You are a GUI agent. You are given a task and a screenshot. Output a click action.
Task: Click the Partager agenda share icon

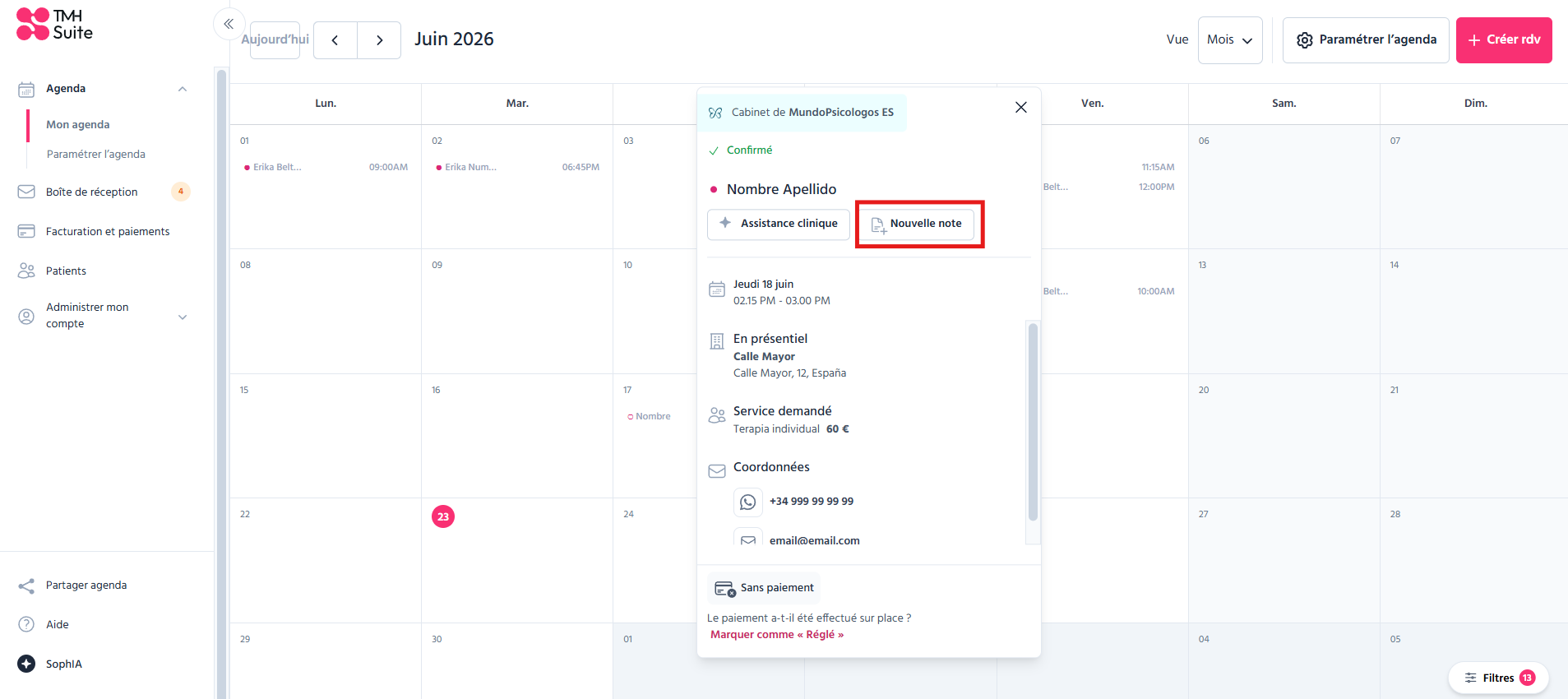click(26, 586)
